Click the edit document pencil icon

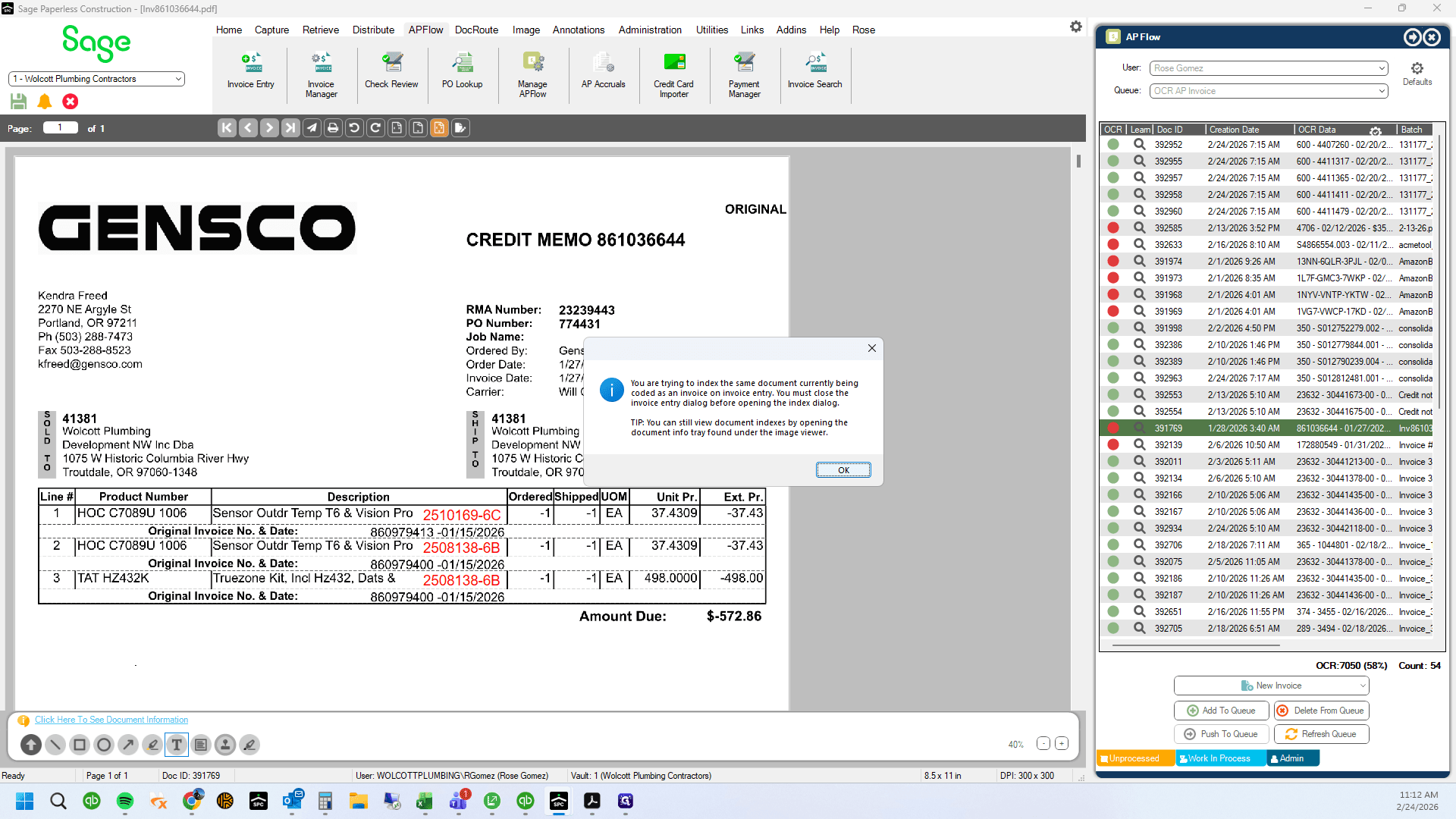coord(460,128)
